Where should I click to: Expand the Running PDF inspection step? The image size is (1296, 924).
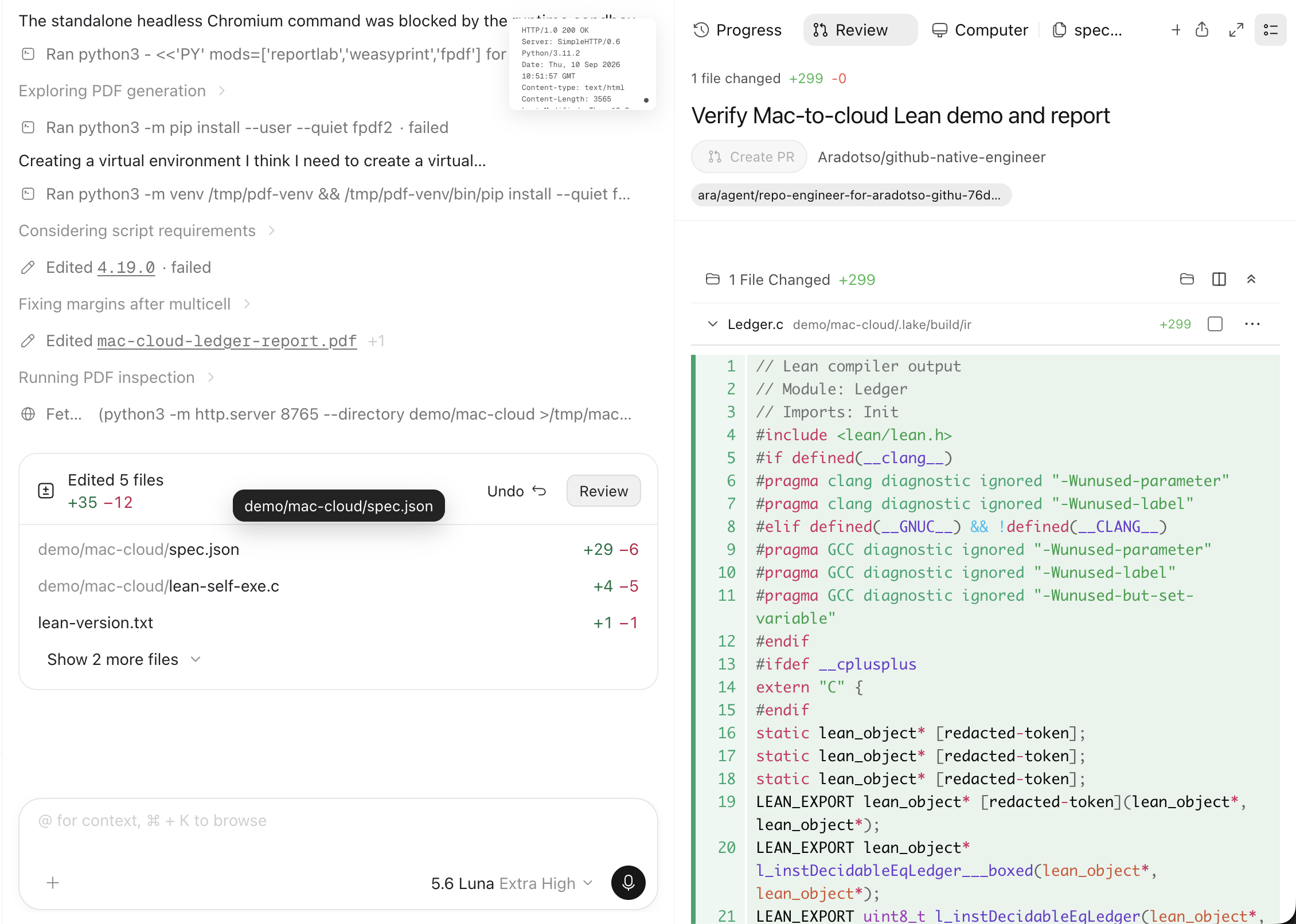tap(116, 377)
